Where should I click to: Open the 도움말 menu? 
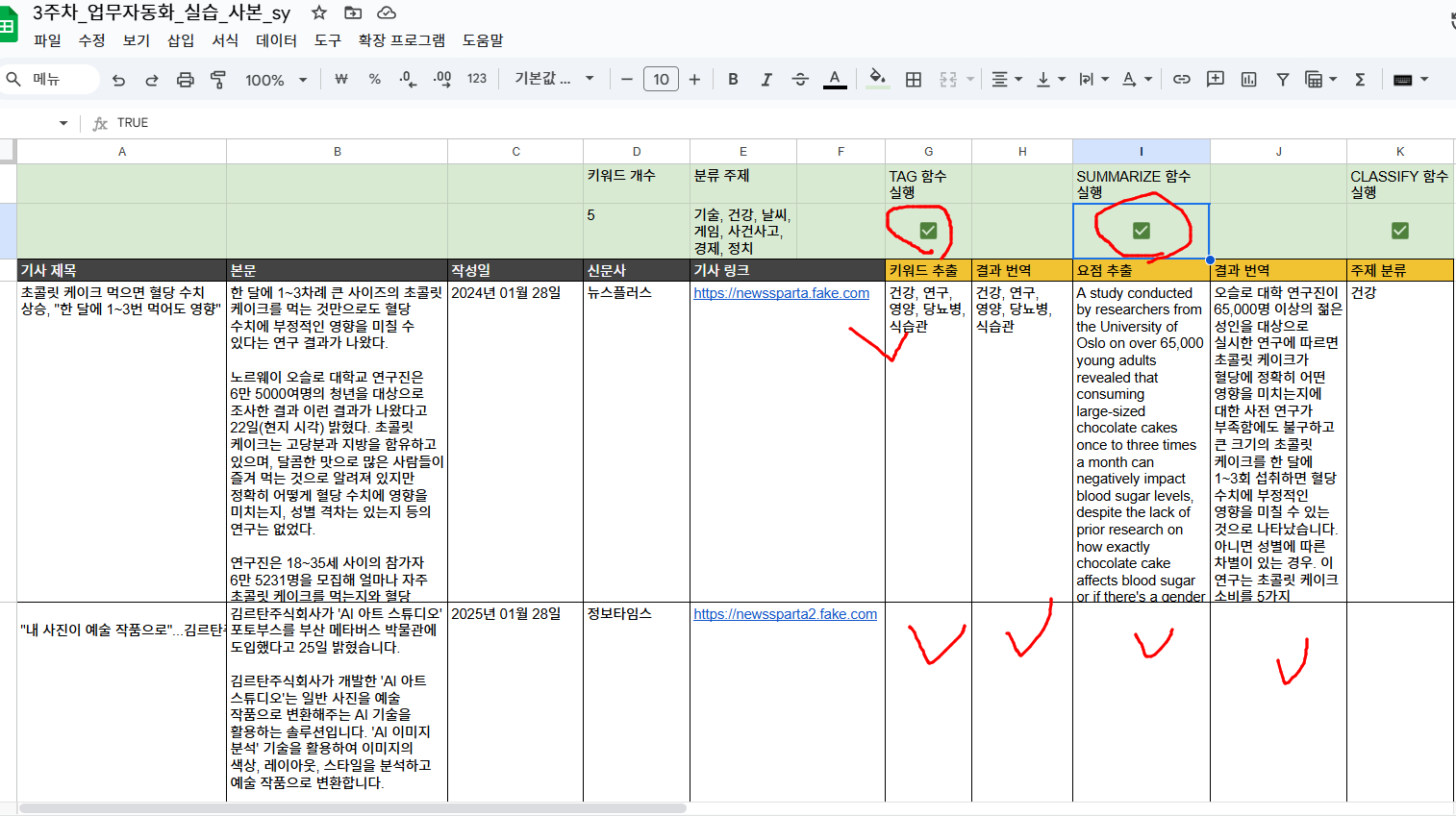click(x=483, y=40)
